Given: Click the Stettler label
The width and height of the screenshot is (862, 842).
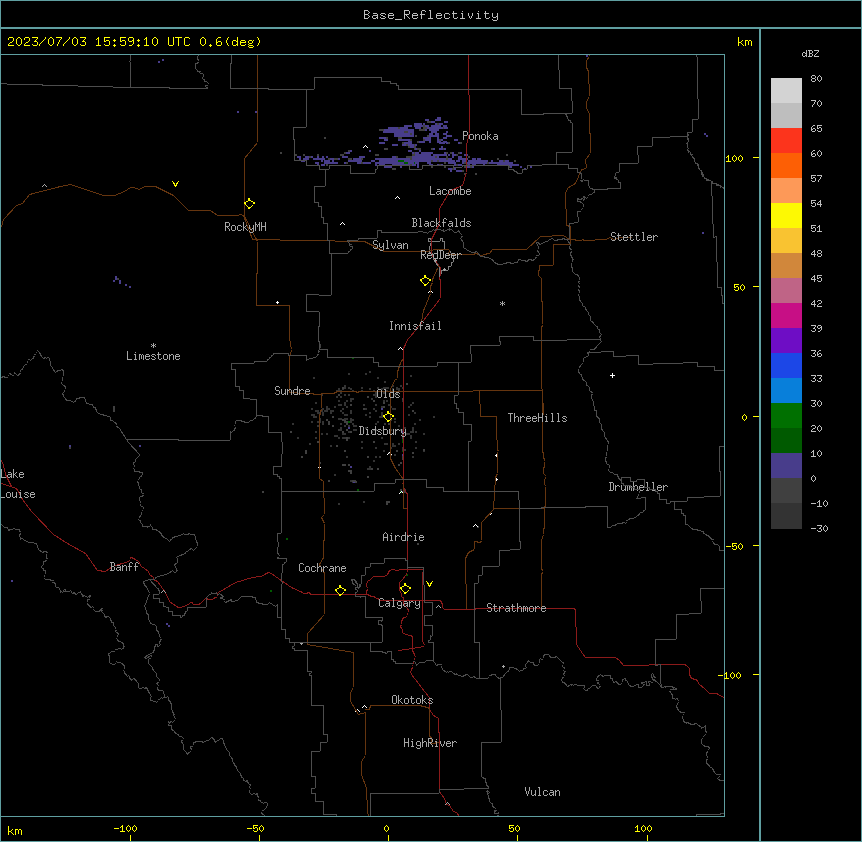Looking at the screenshot, I should [x=634, y=237].
